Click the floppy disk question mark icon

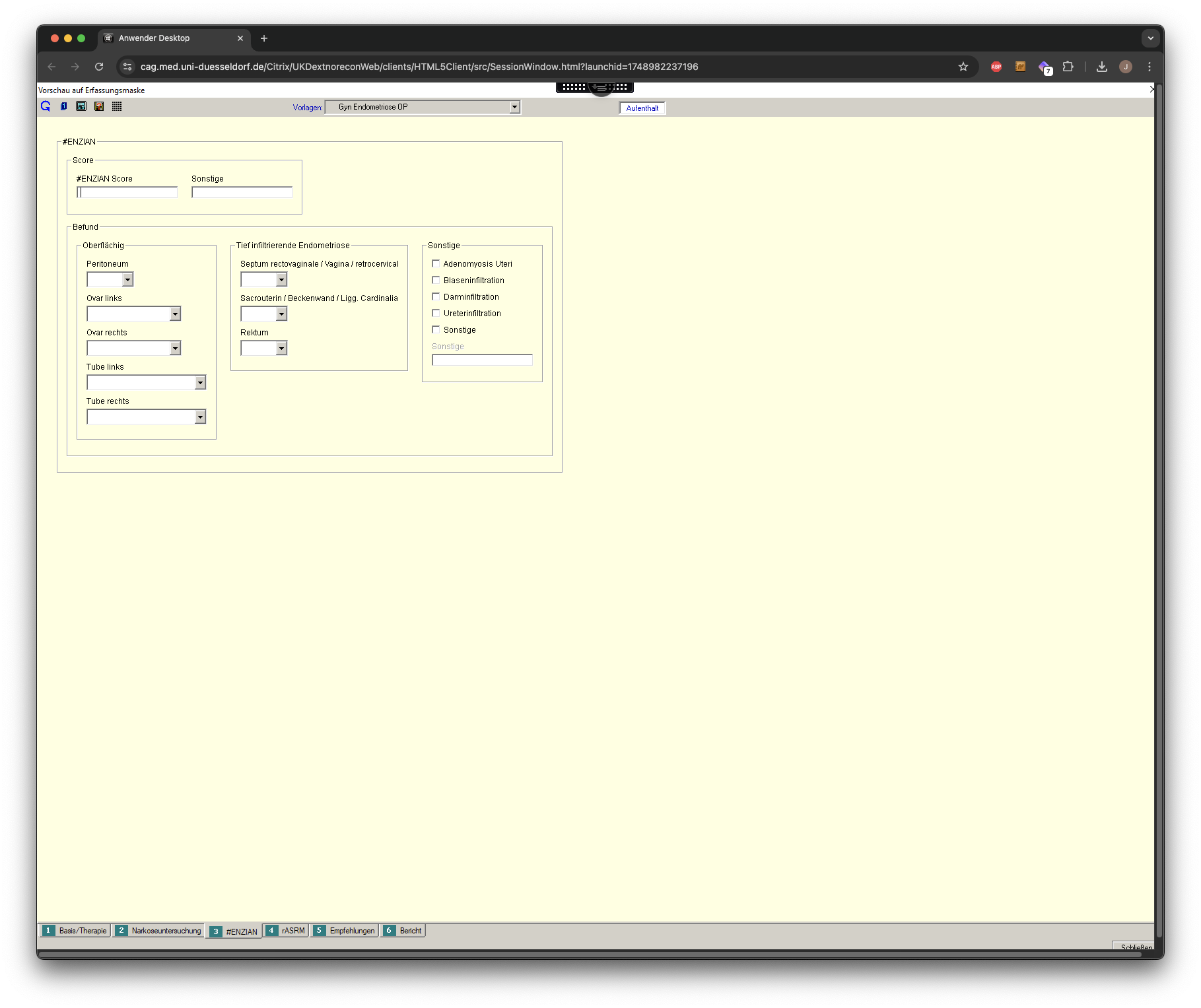99,106
